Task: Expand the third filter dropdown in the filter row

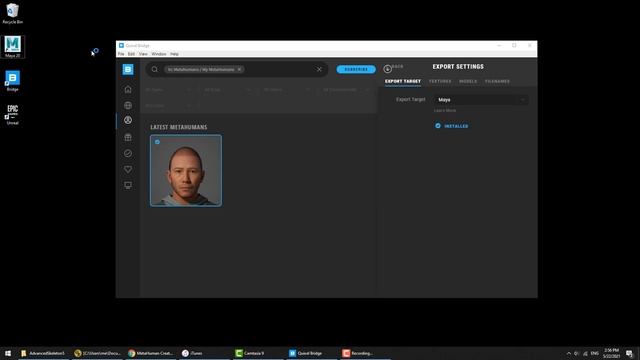Action: 286,89
